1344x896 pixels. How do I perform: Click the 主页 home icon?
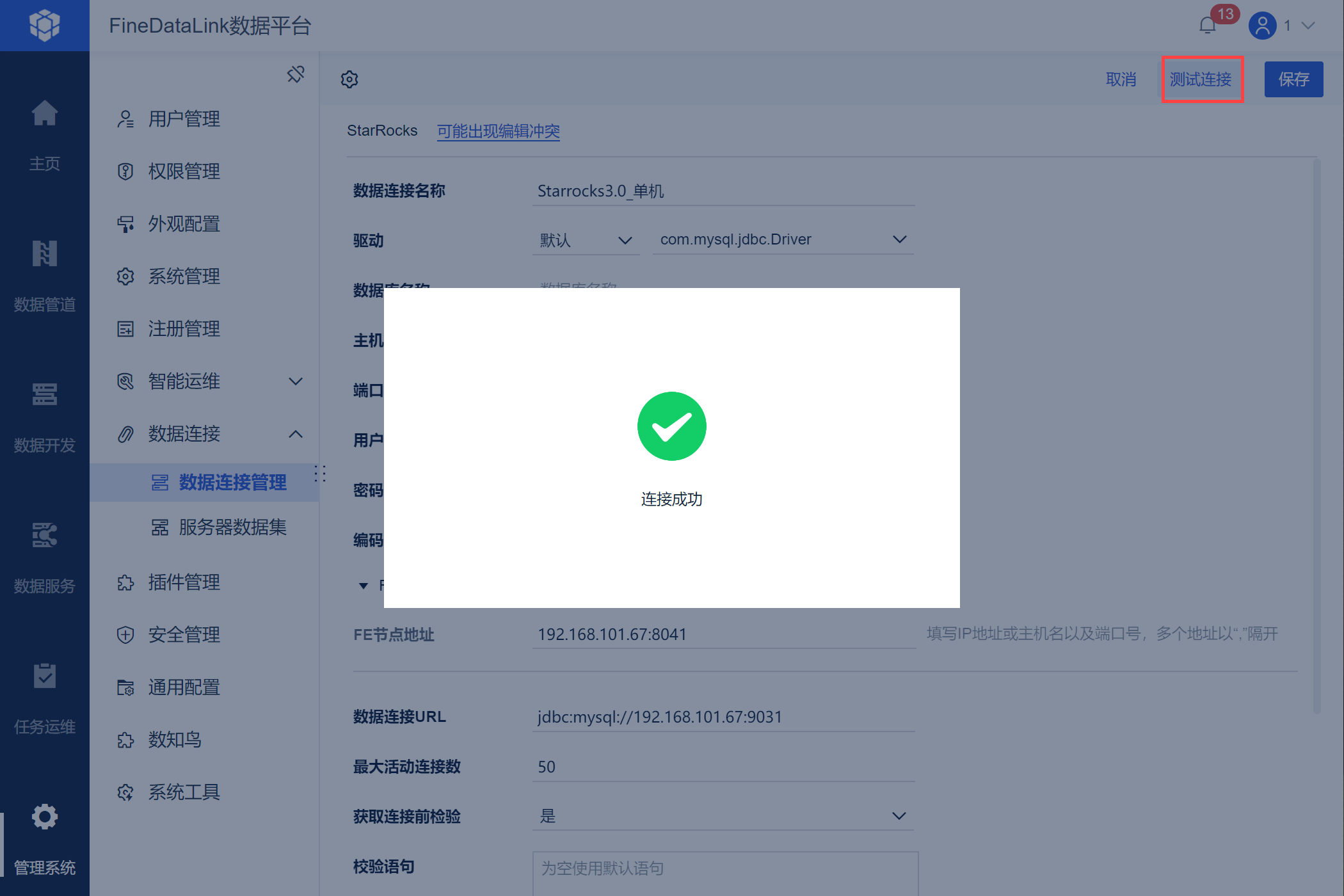45,113
